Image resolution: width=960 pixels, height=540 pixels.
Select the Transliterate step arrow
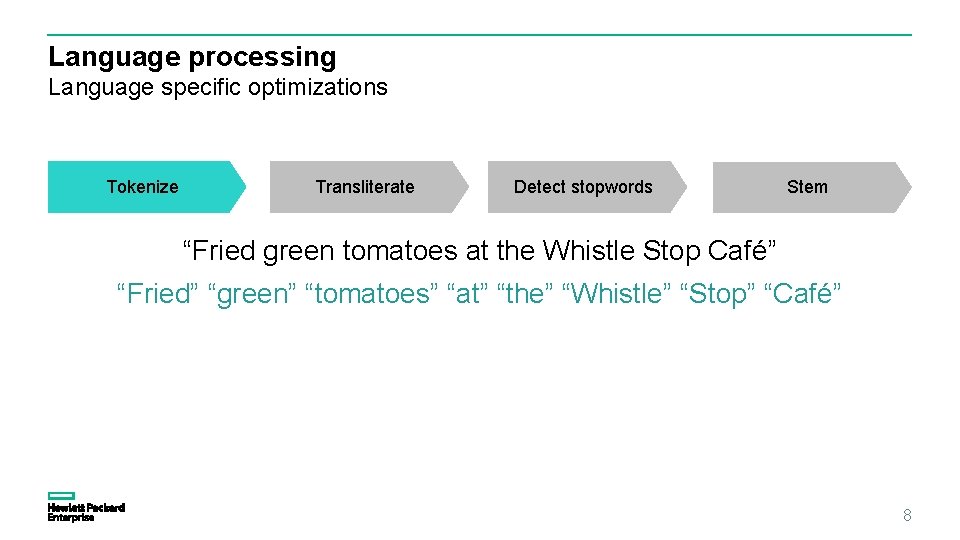[x=365, y=187]
